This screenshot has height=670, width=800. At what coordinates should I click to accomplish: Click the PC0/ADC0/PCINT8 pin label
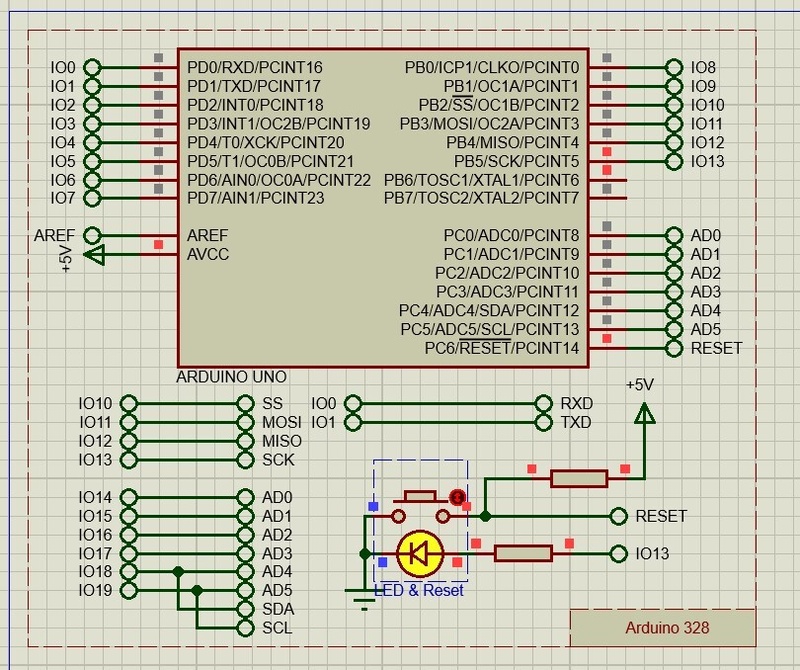[x=511, y=236]
